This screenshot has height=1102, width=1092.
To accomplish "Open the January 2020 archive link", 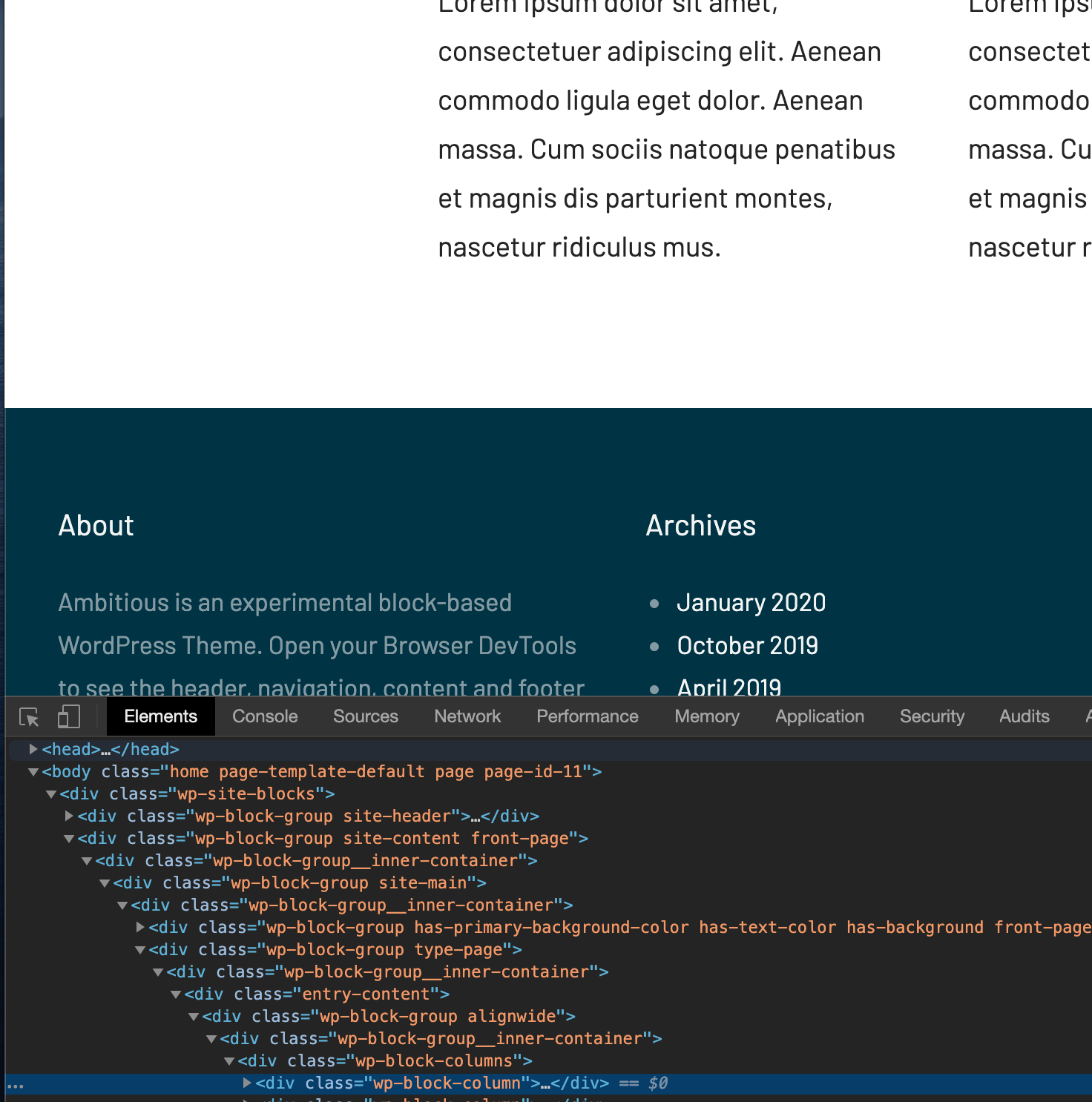I will 751,603.
